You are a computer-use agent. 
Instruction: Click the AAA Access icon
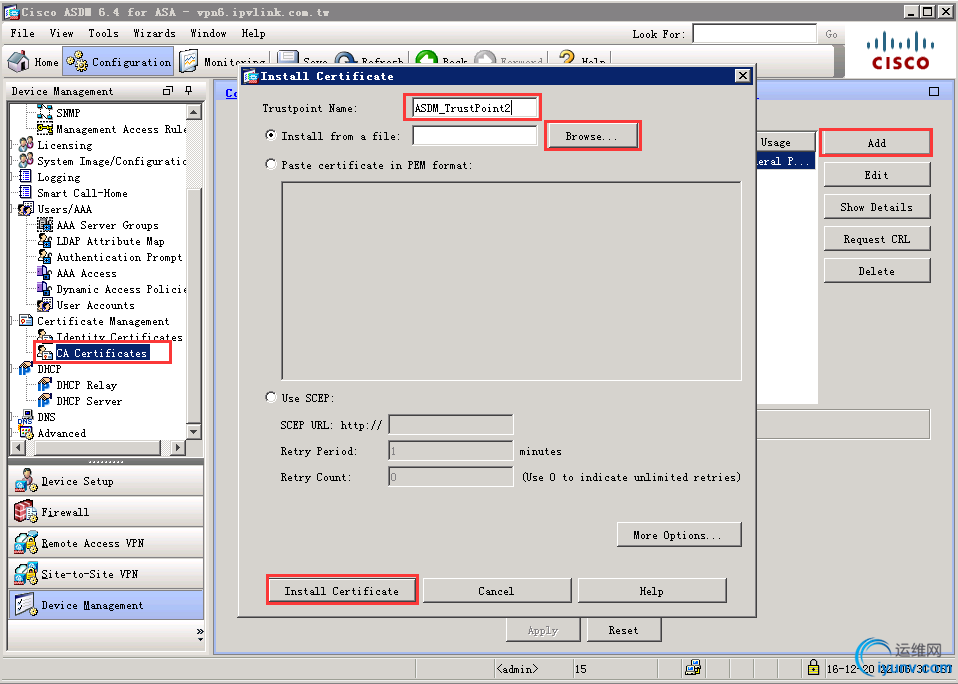(x=45, y=272)
